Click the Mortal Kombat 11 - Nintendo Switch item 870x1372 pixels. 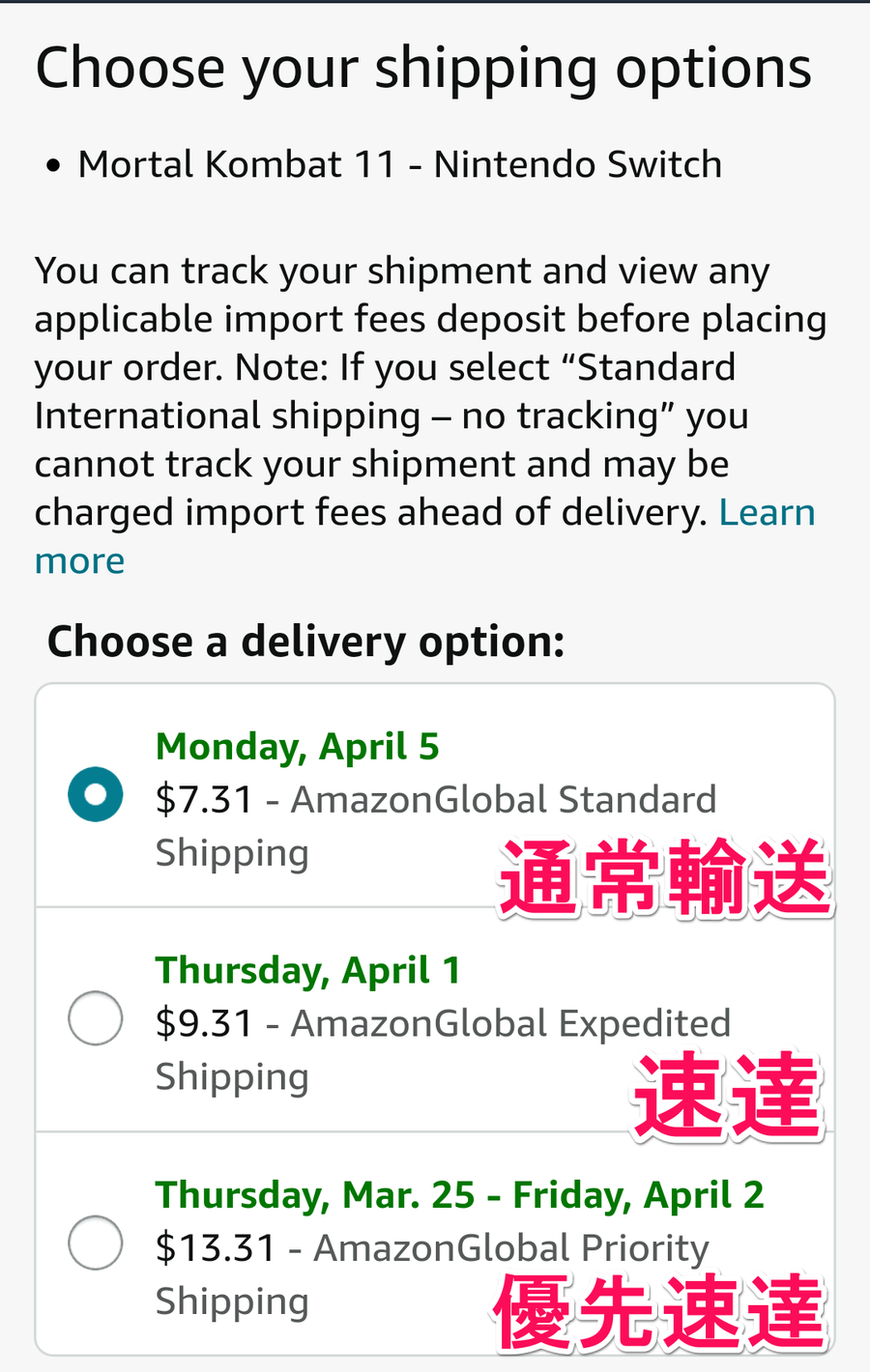pos(400,164)
